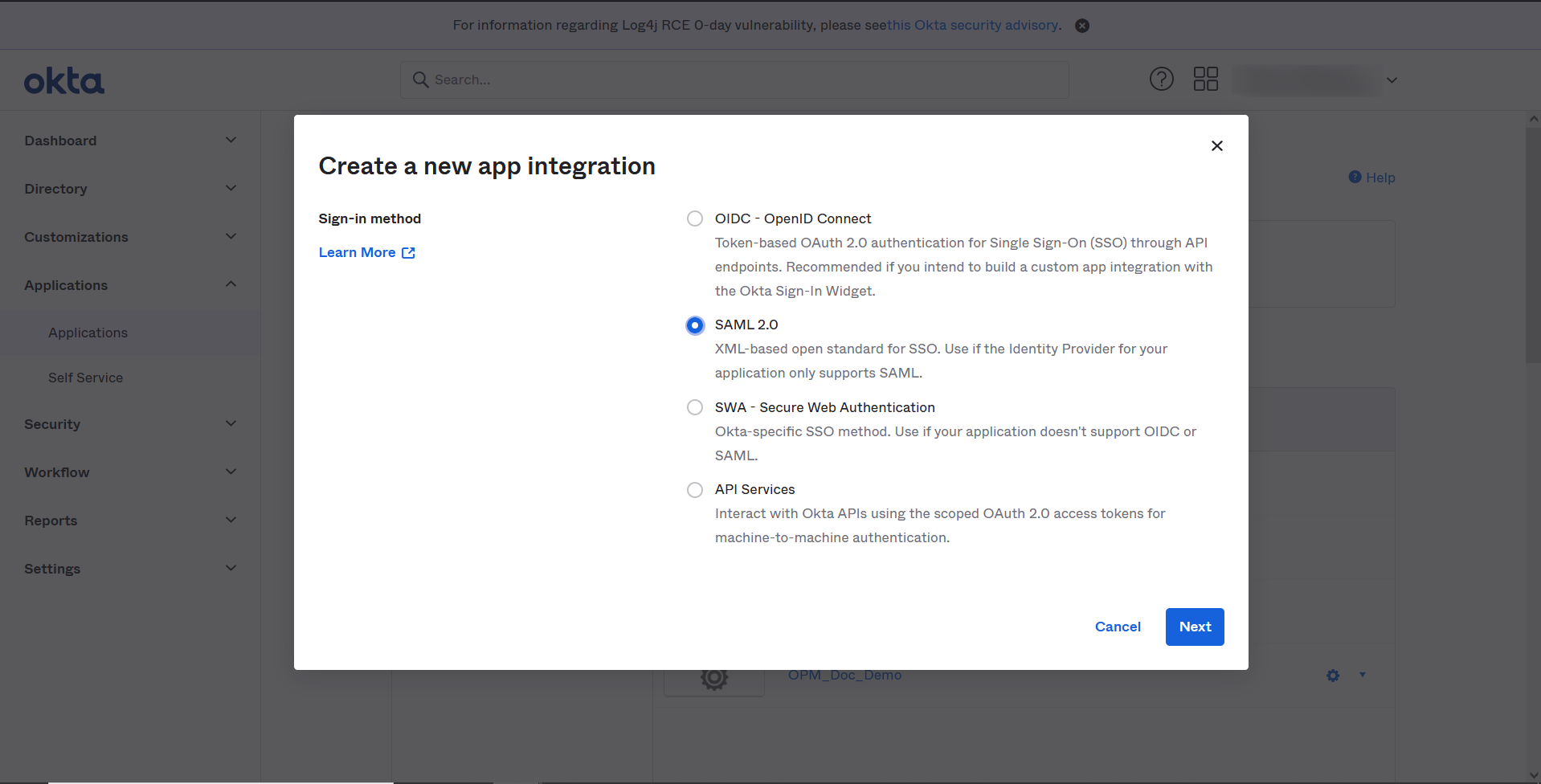Collapse the Applications sidebar section
This screenshot has height=784, width=1541.
click(x=231, y=284)
